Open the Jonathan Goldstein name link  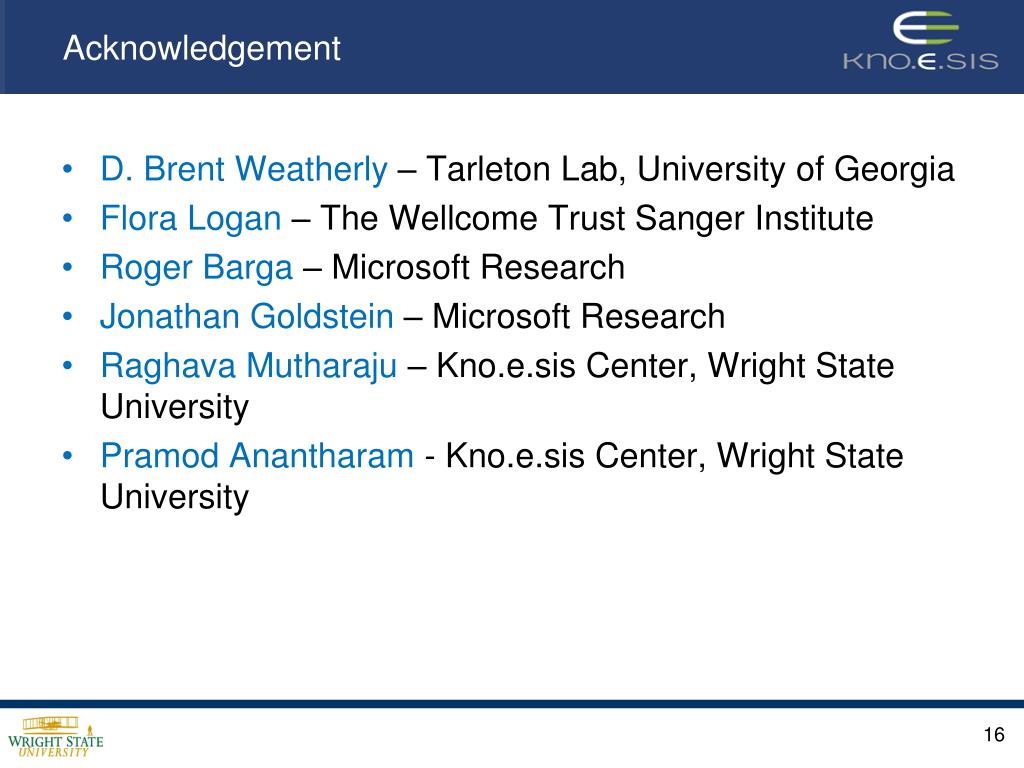pos(247,317)
